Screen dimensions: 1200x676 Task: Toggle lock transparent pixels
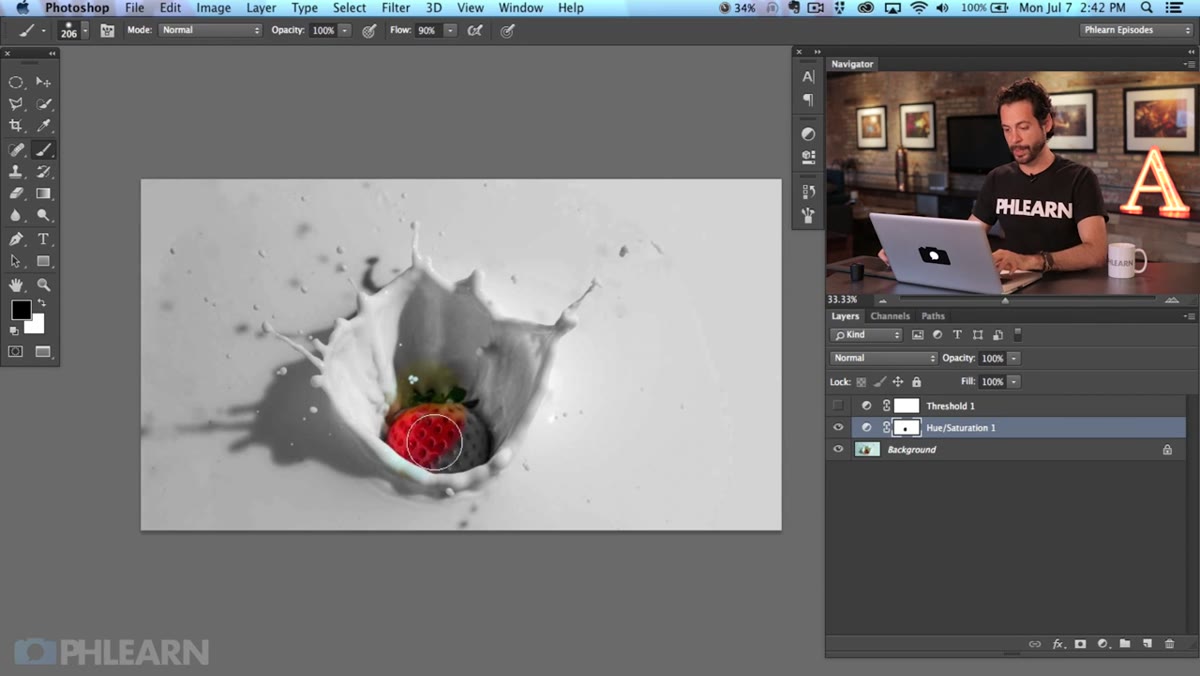point(862,382)
